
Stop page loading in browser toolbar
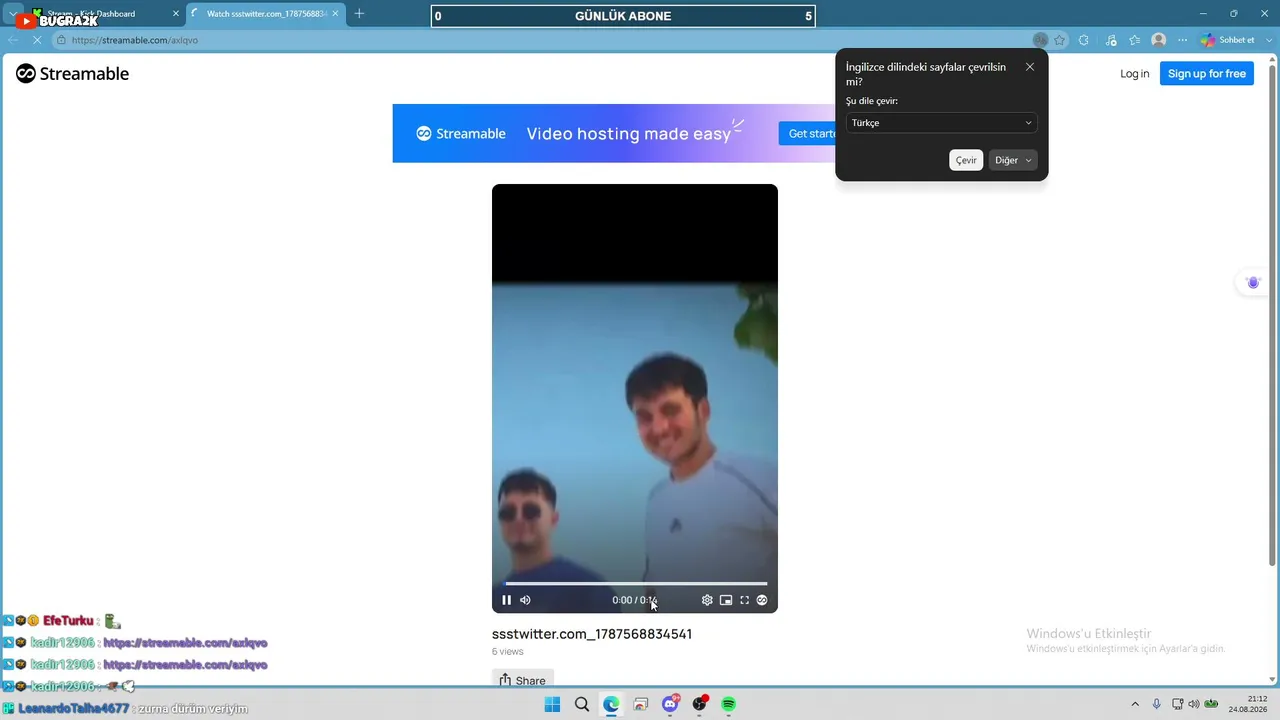point(36,40)
